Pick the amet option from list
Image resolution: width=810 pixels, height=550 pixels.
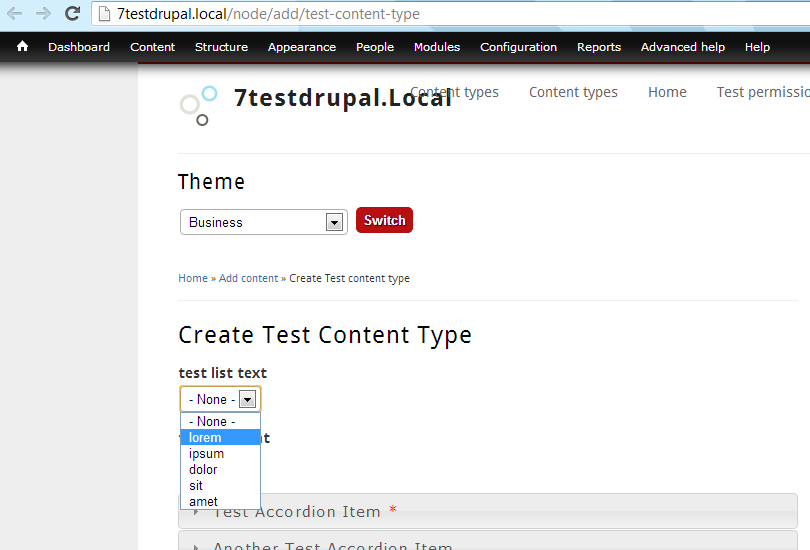point(221,501)
